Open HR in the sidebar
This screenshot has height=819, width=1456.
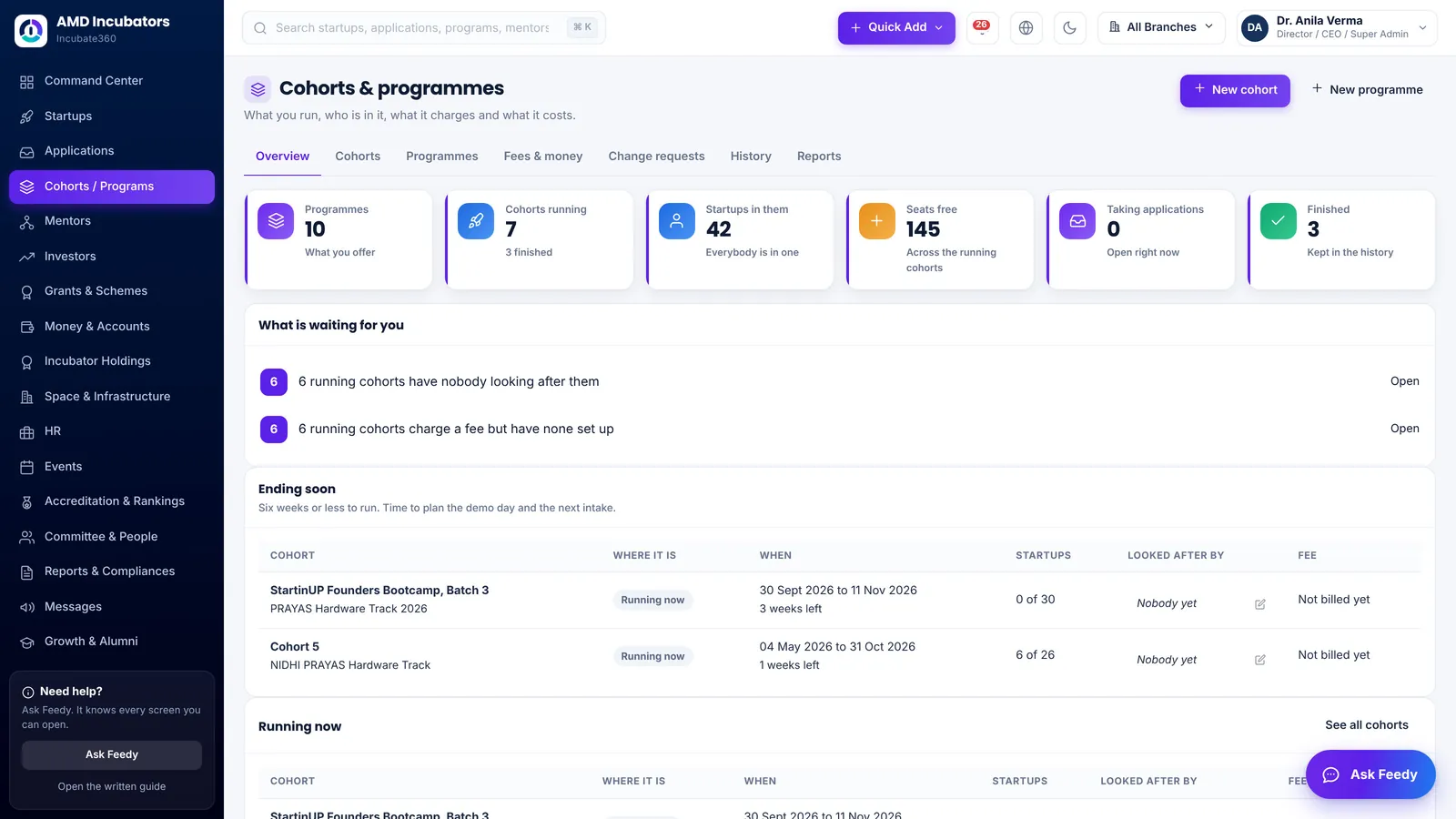click(112, 431)
